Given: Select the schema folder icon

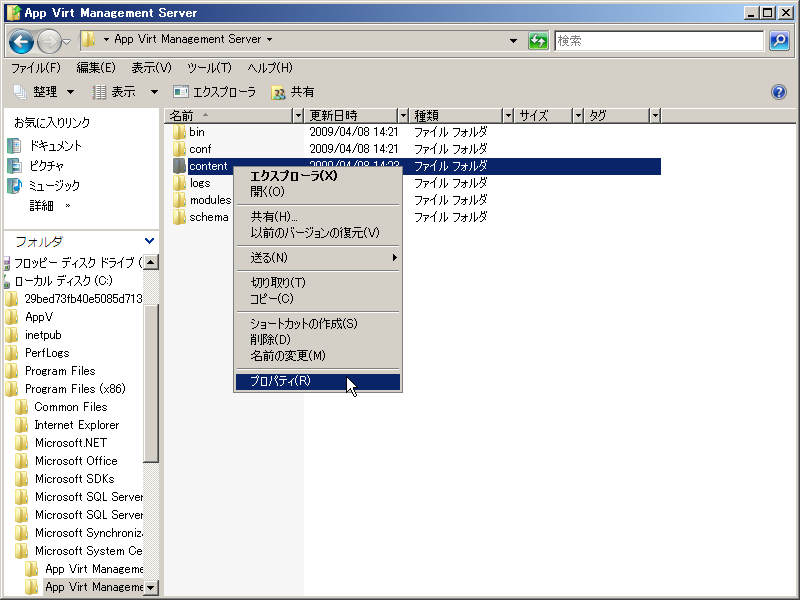Looking at the screenshot, I should [179, 217].
